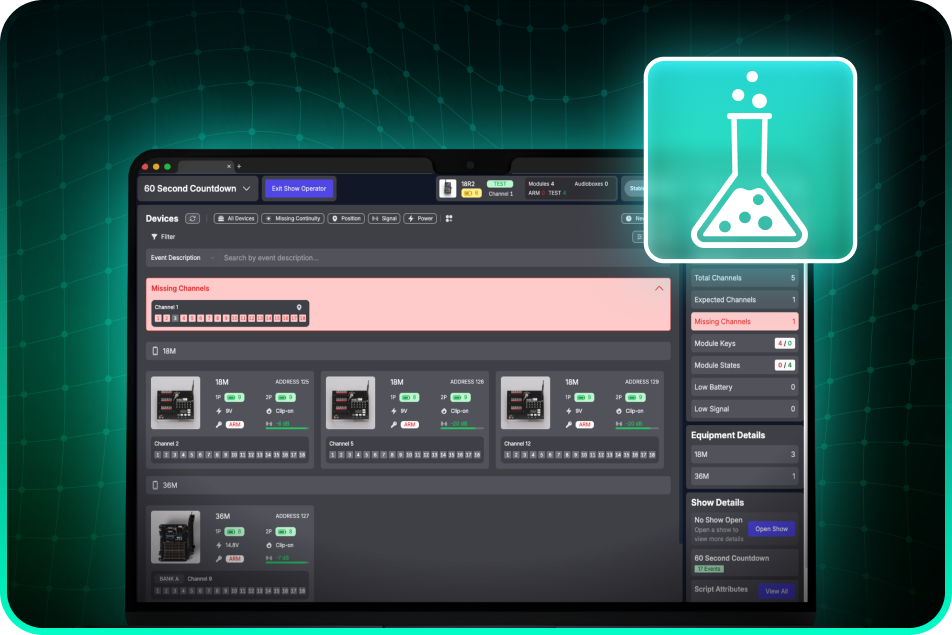
Task: Select the browser tab
Action: point(205,166)
